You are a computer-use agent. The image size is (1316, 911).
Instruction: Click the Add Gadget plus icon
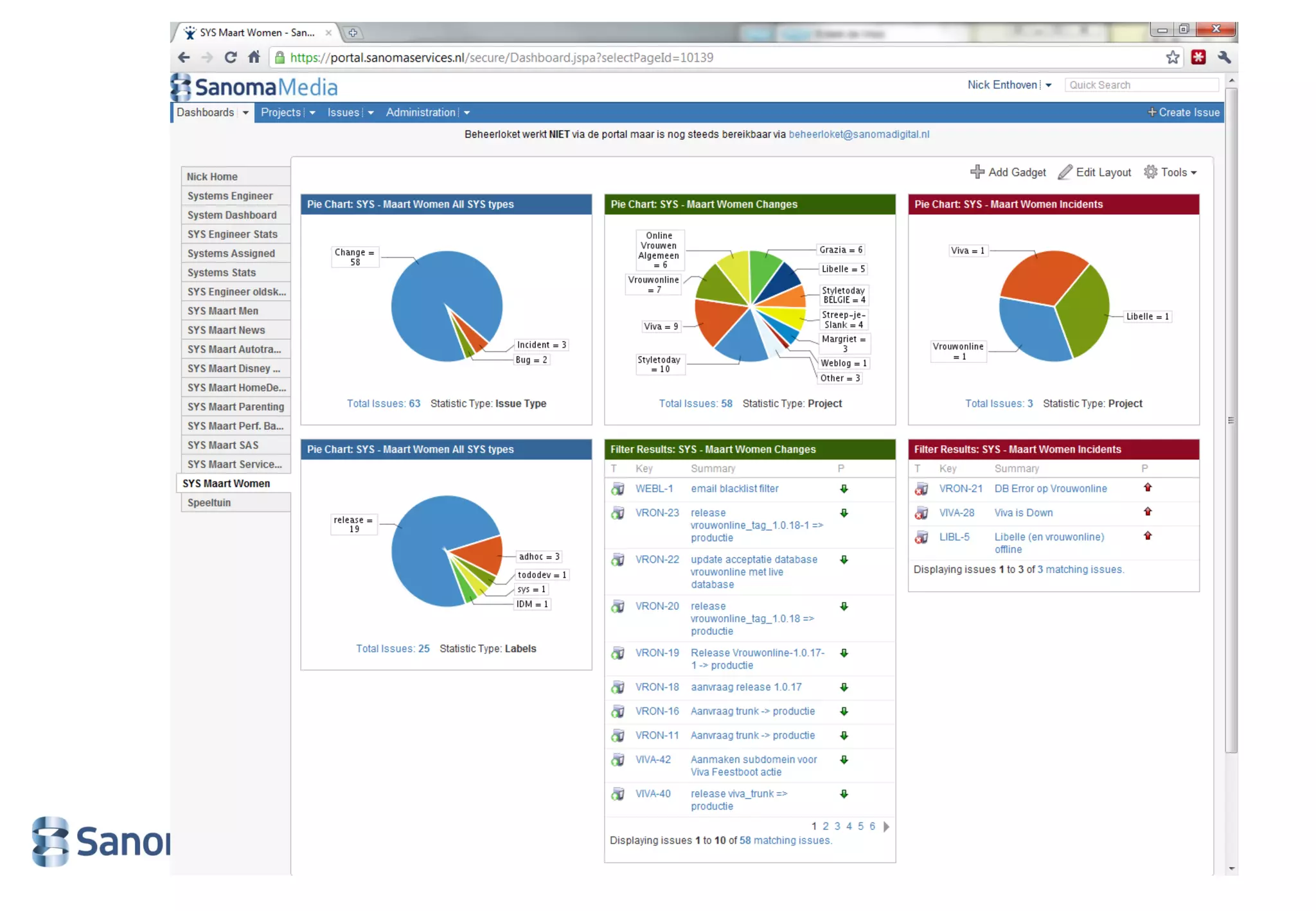pos(977,172)
